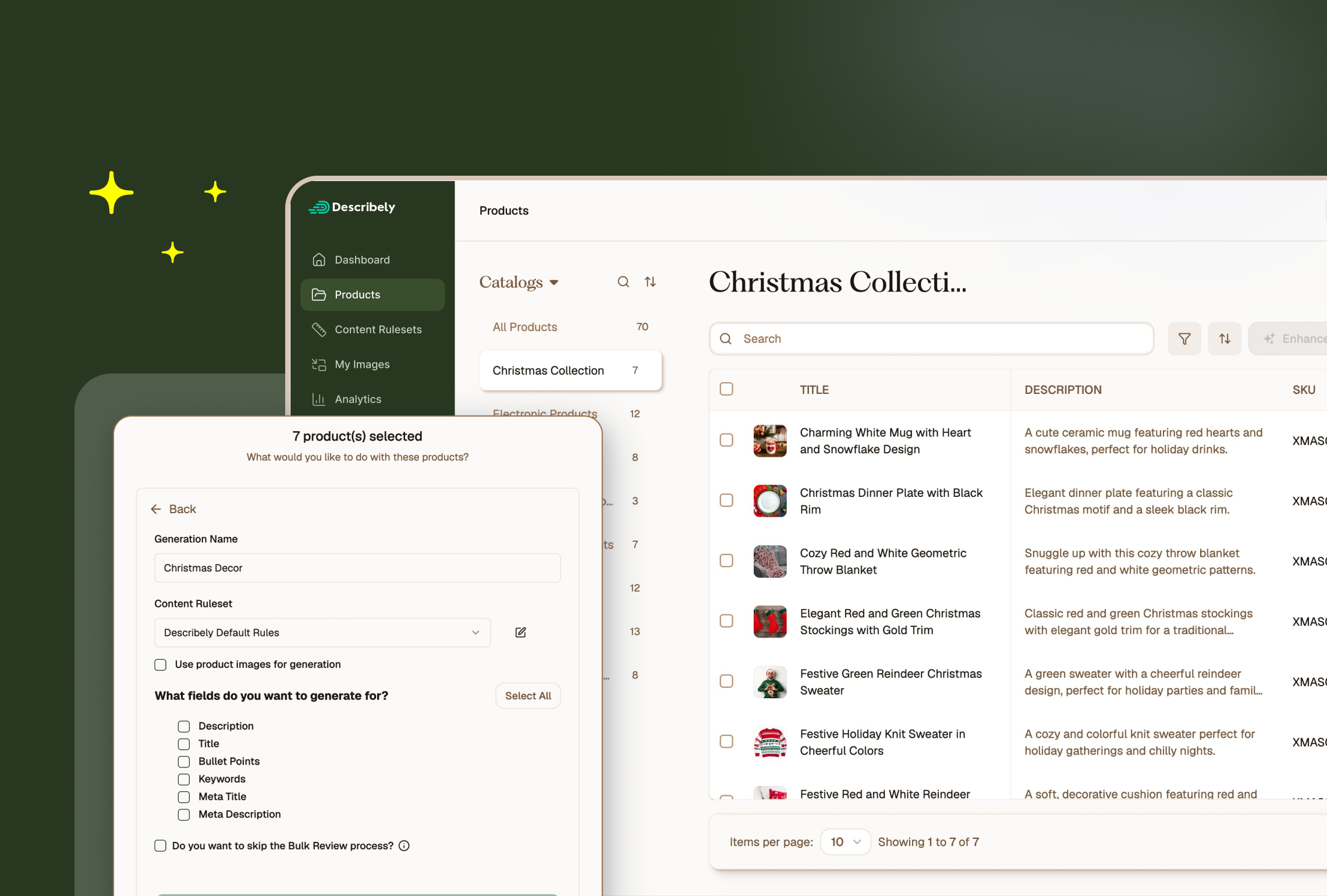Open My Images from the sidebar
This screenshot has width=1327, height=896.
(x=361, y=364)
